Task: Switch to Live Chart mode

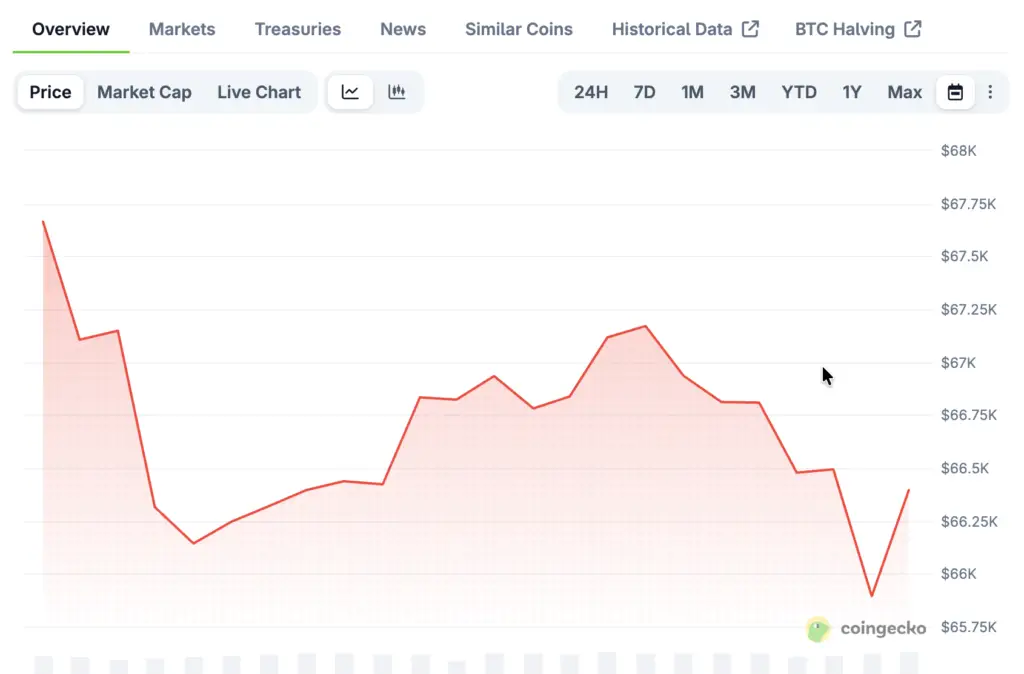Action: click(259, 92)
